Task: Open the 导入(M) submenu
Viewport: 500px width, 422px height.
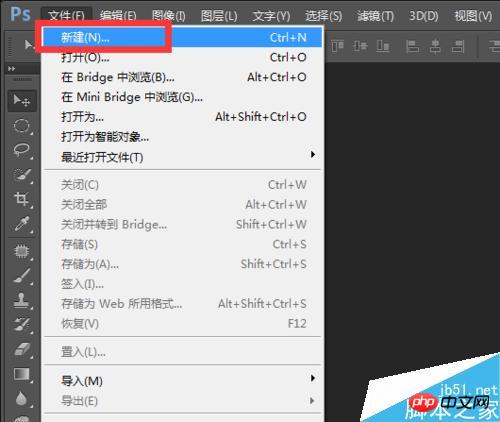Action: [x=182, y=381]
